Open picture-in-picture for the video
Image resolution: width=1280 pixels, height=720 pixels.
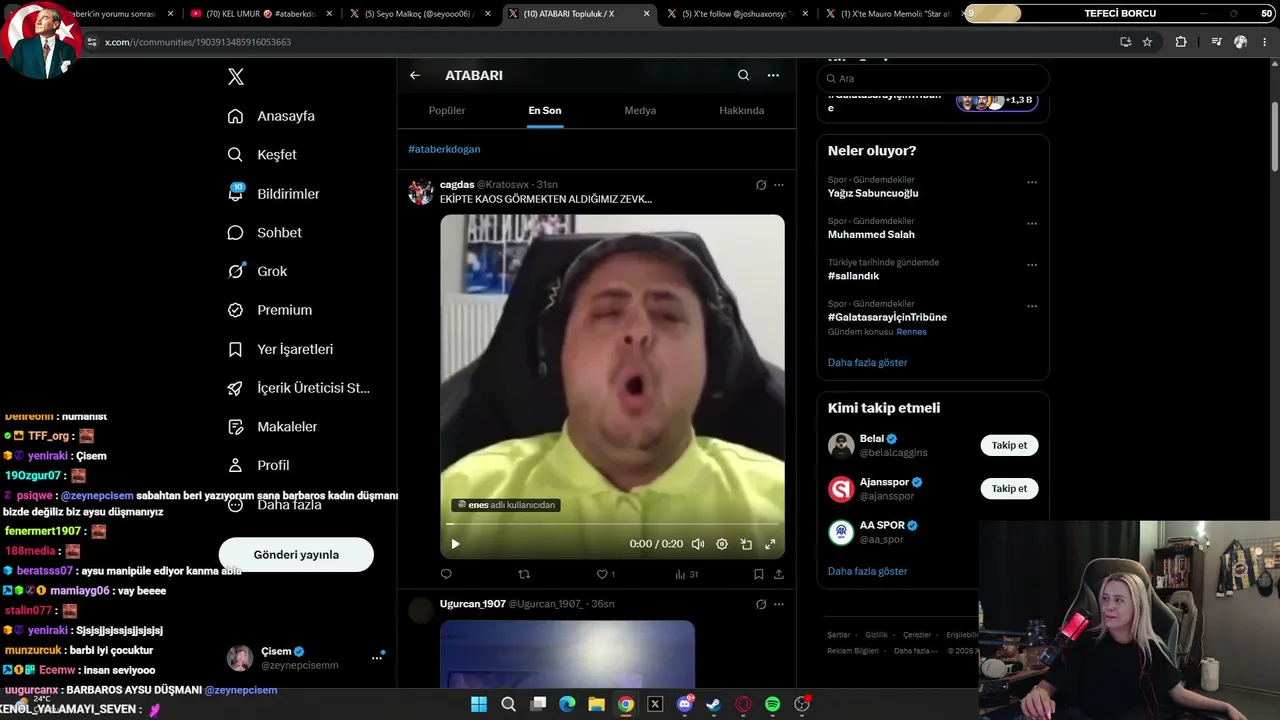pyautogui.click(x=746, y=544)
